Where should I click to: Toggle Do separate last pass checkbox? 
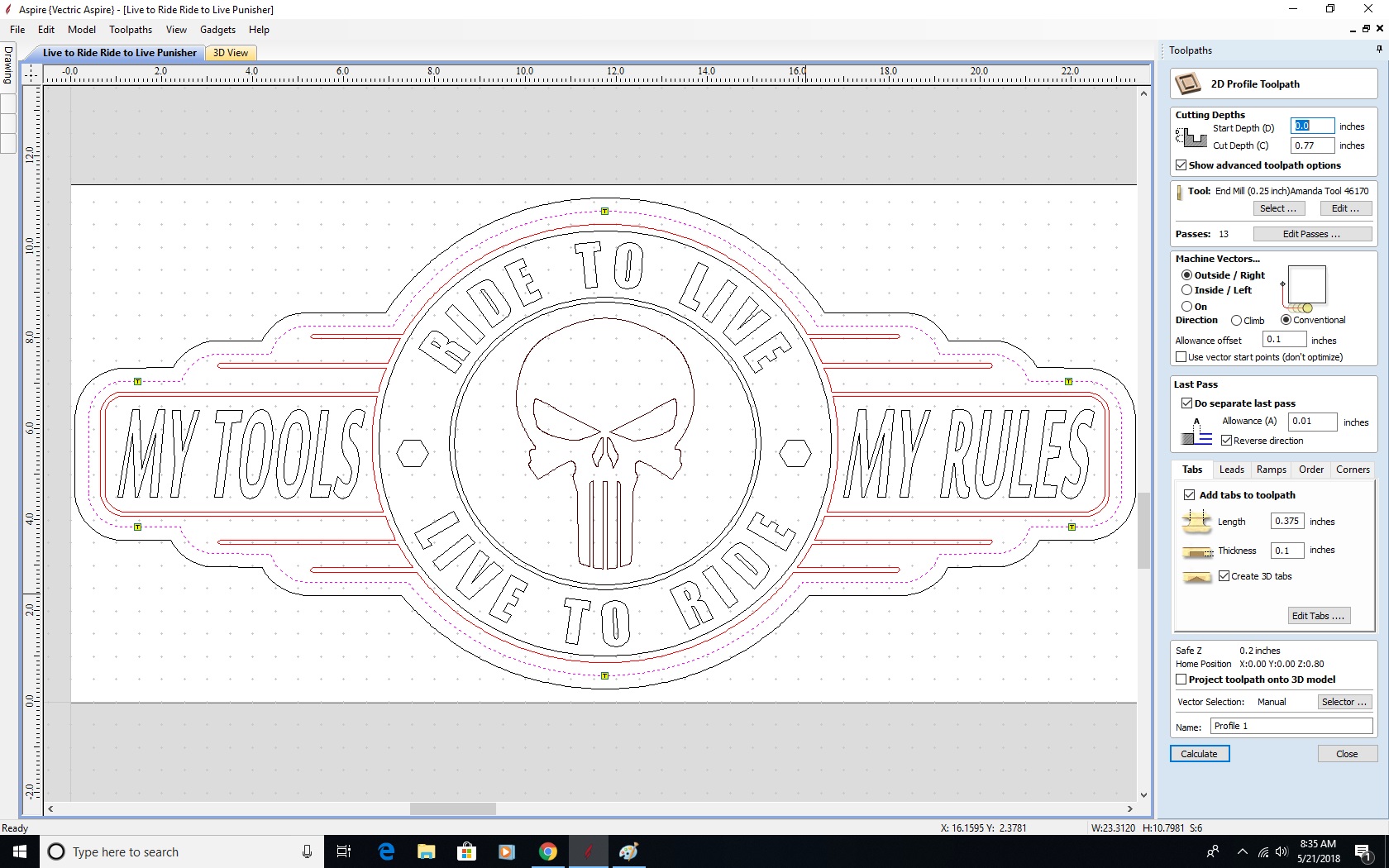pyautogui.click(x=1186, y=403)
